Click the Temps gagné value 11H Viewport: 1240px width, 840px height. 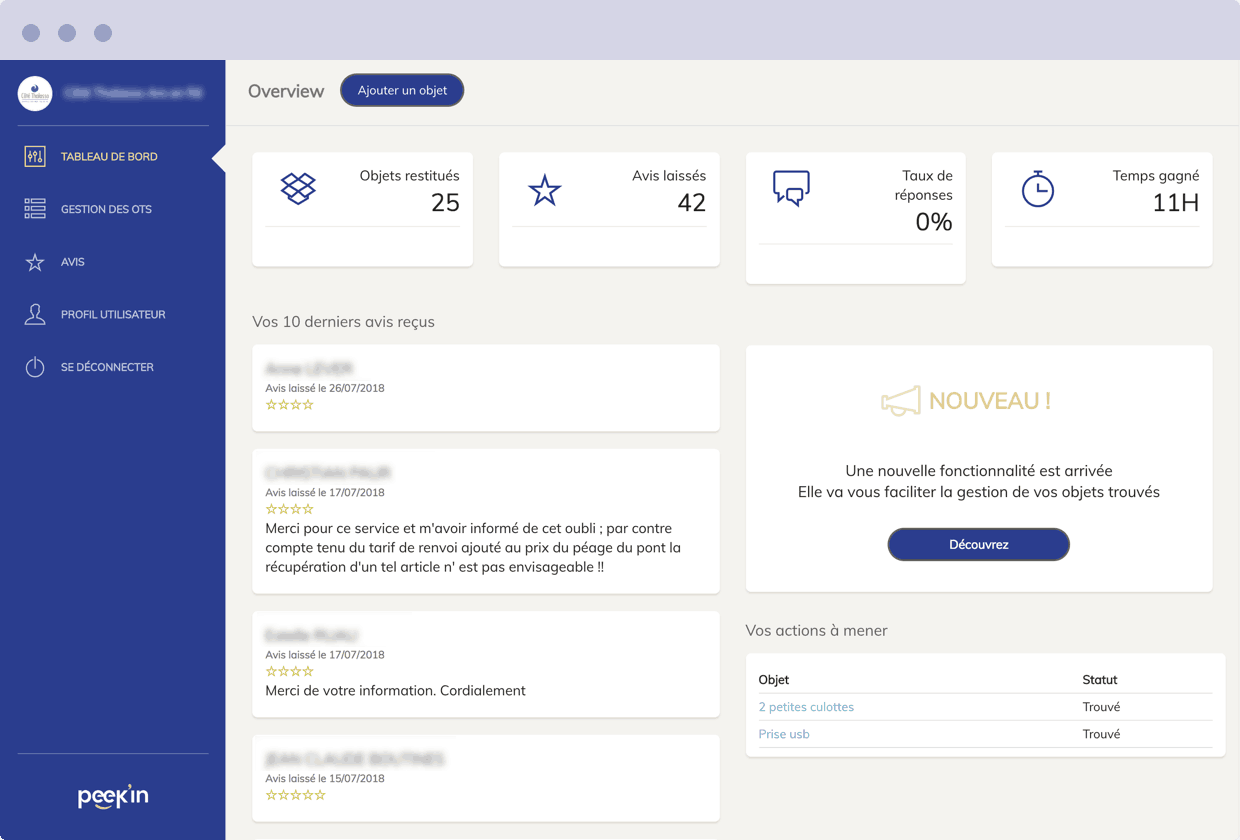tap(1175, 202)
